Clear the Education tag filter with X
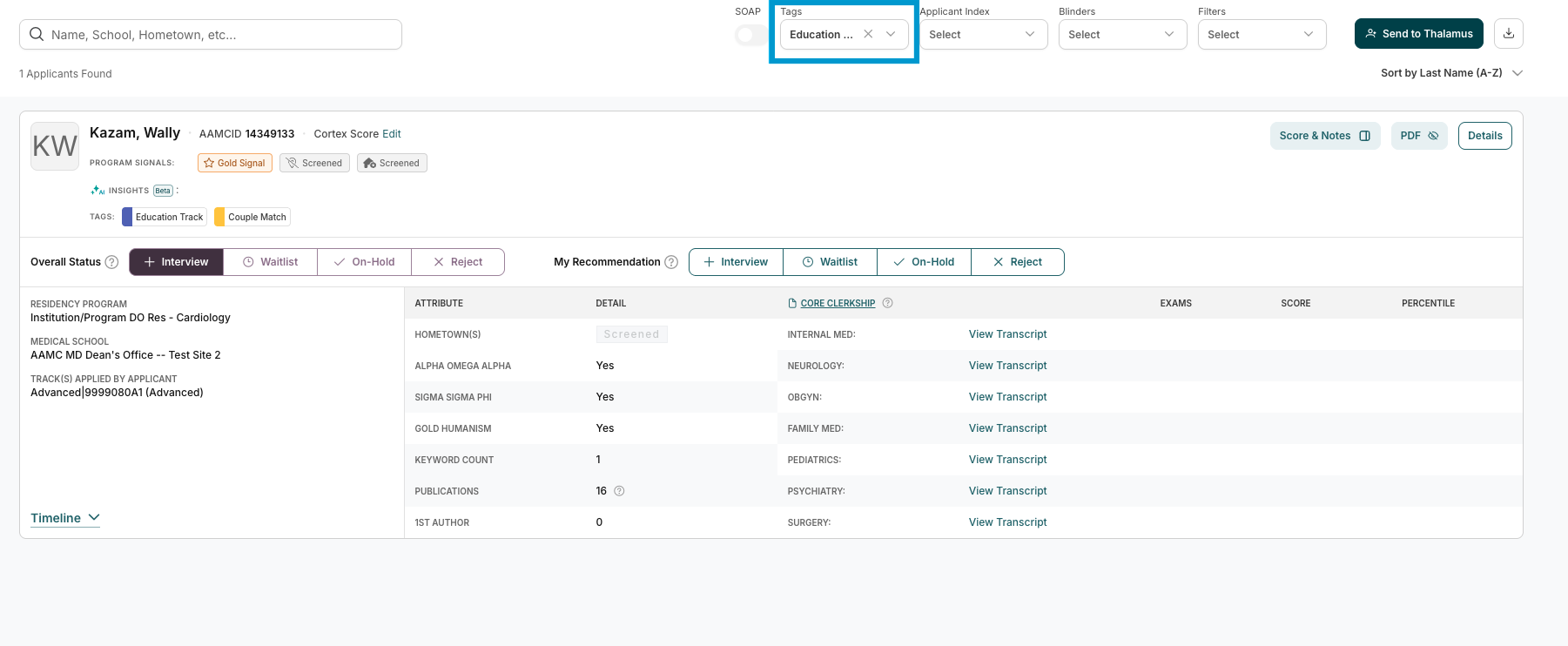1568x646 pixels. (868, 34)
